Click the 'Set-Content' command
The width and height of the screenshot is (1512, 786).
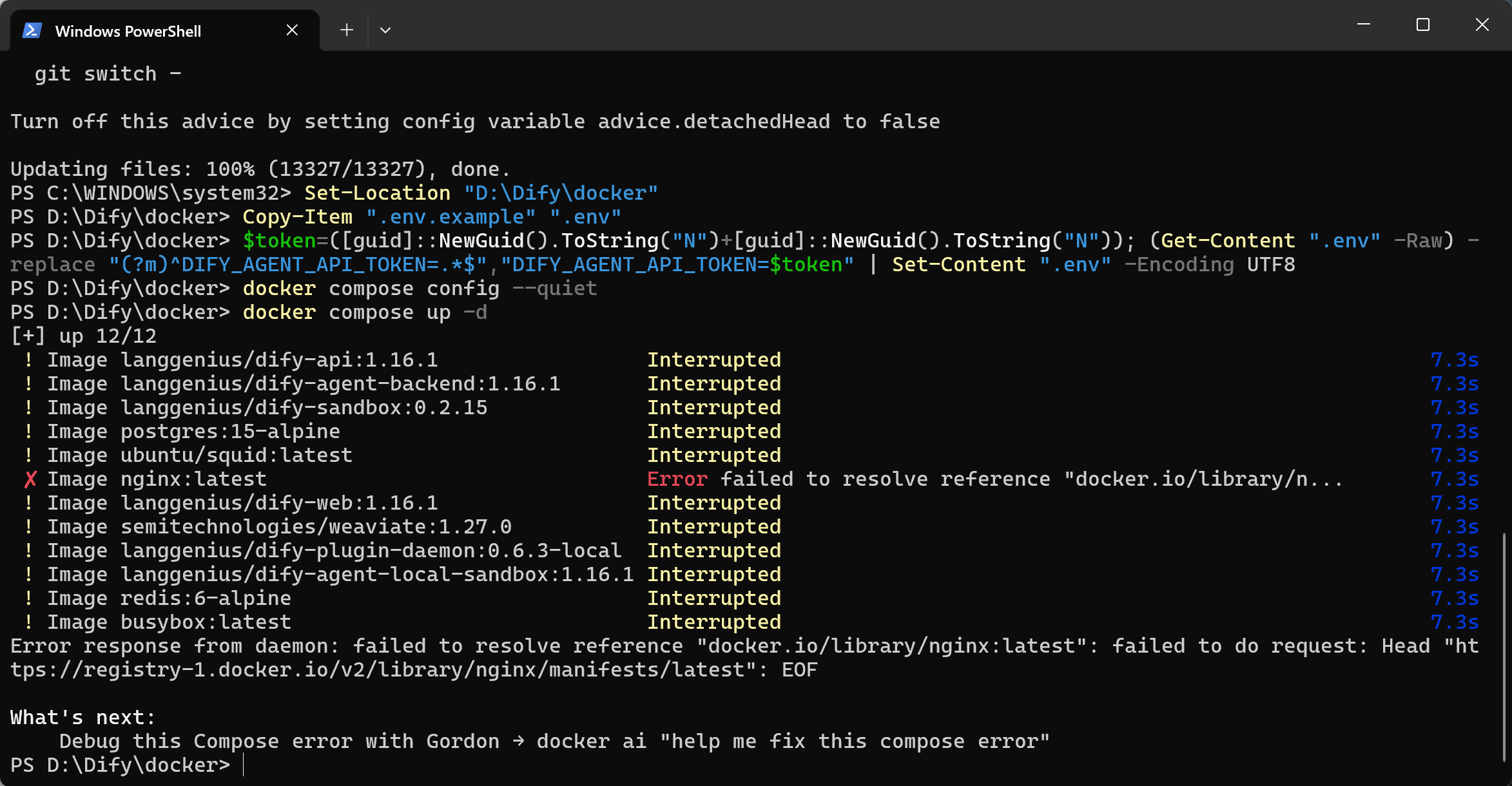tap(959, 265)
